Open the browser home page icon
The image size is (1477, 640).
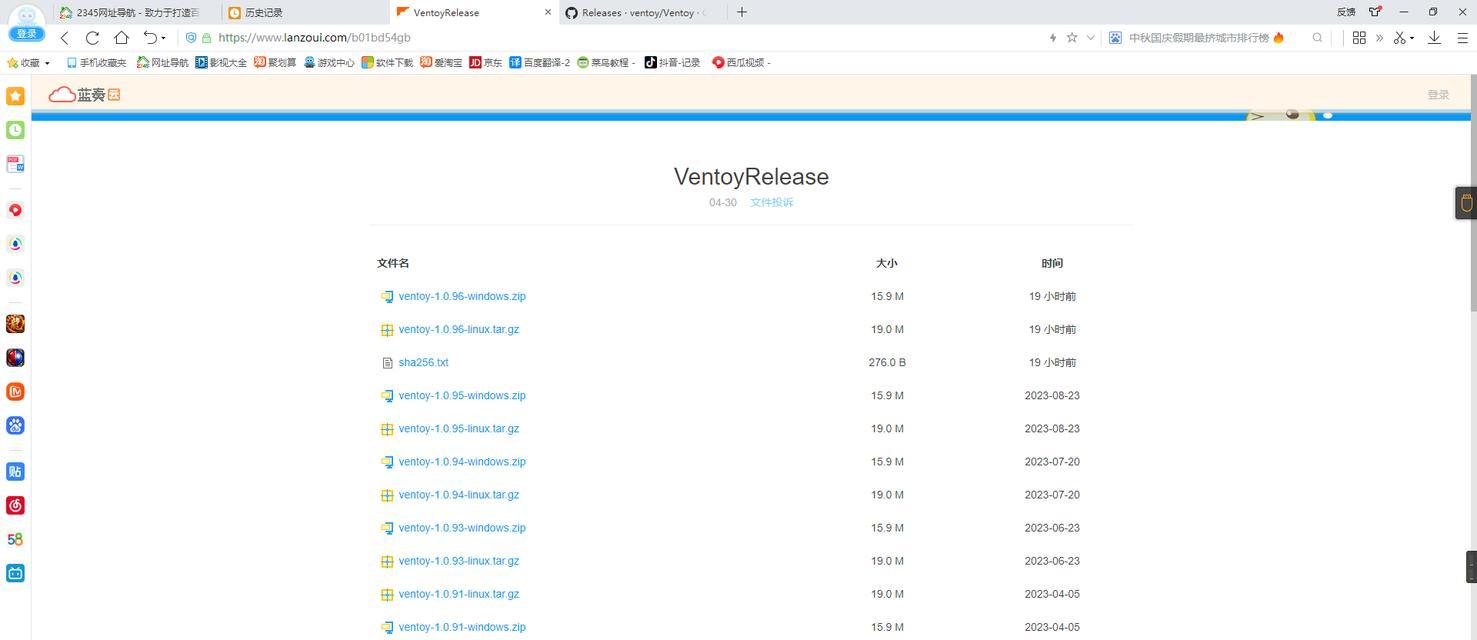coord(121,38)
